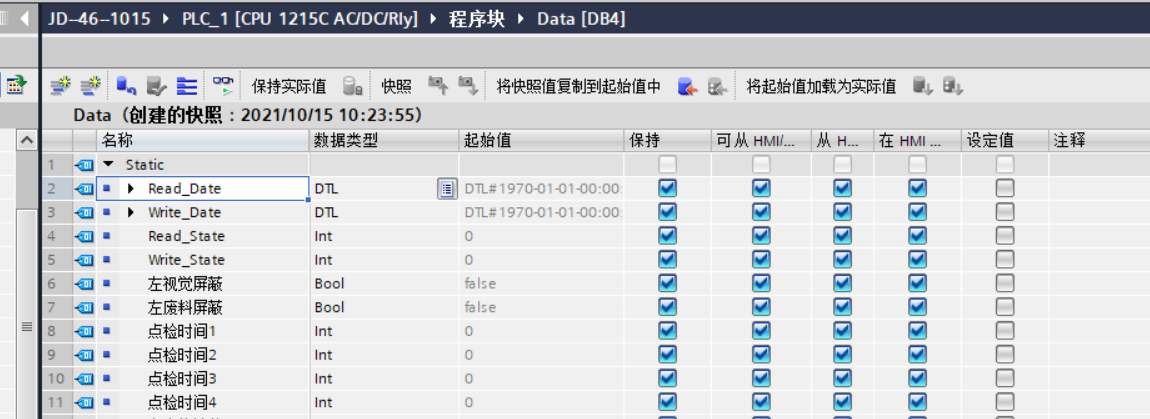Image resolution: width=1150 pixels, height=419 pixels.
Task: Click the expanded mode list icon
Action: click(187, 87)
